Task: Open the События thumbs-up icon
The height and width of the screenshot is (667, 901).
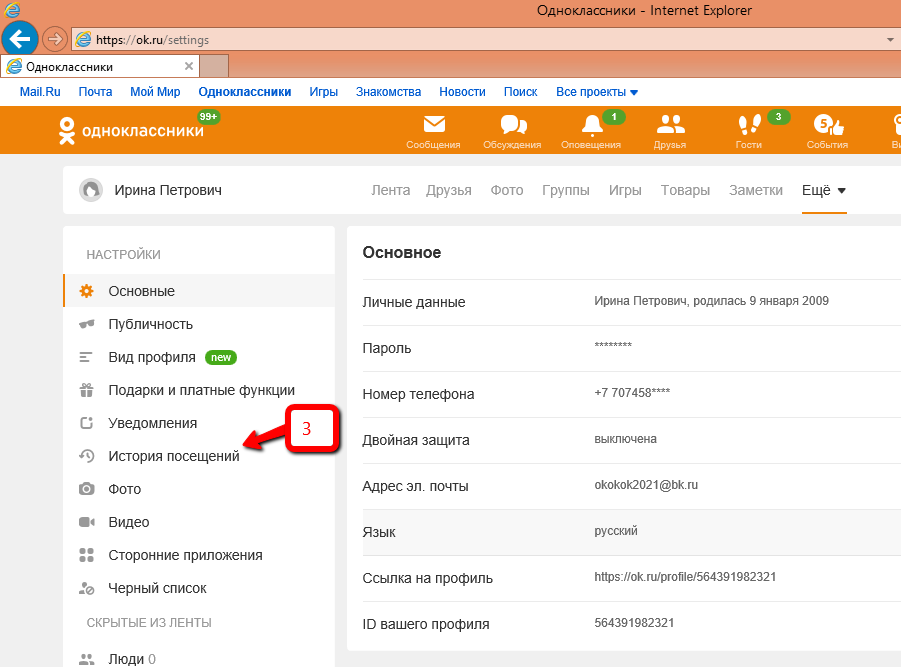Action: [x=828, y=124]
